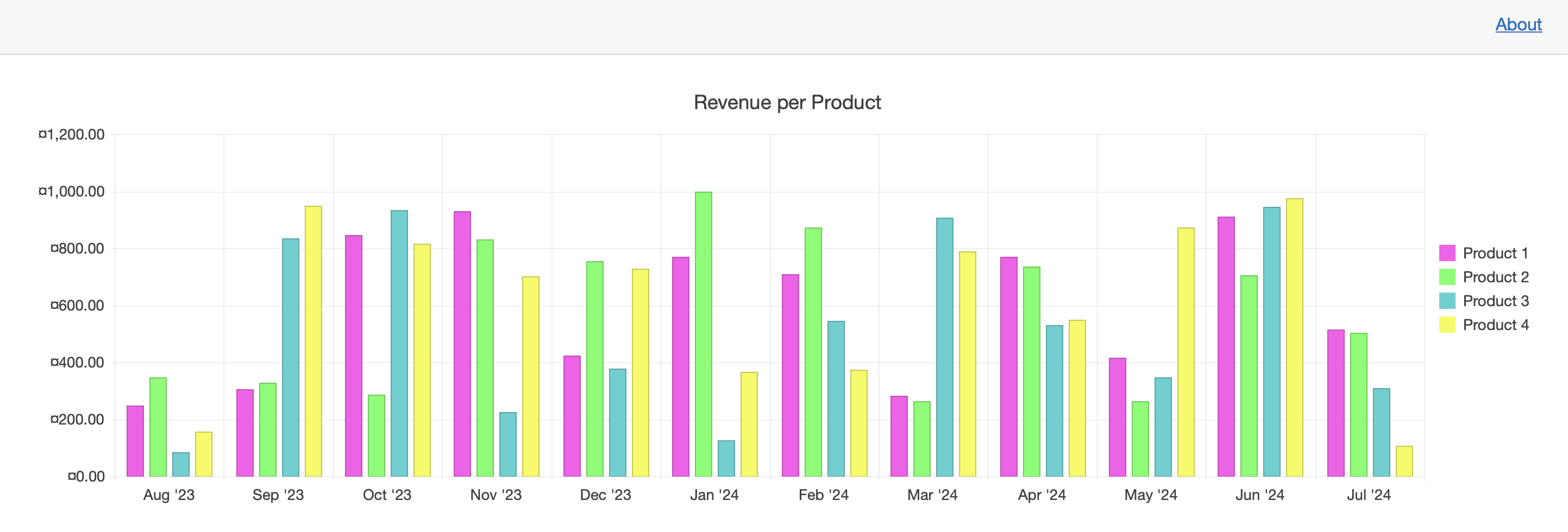Toggle Product 3 legend label text
This screenshot has height=532, width=1568.
point(1495,301)
